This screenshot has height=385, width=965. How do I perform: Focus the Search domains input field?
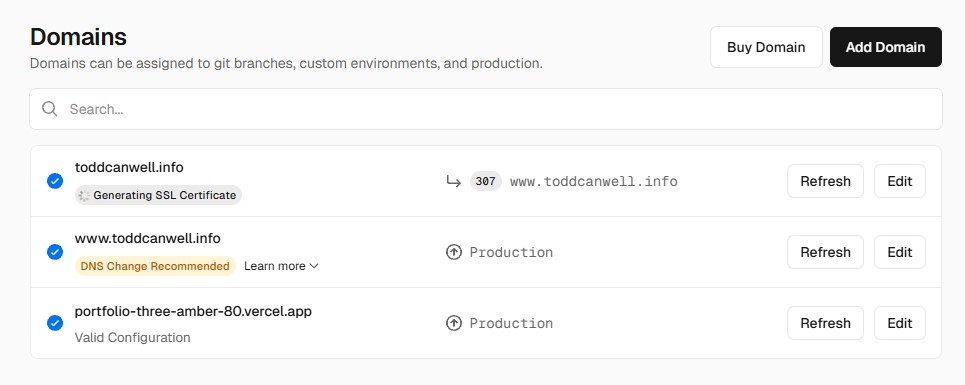(486, 109)
